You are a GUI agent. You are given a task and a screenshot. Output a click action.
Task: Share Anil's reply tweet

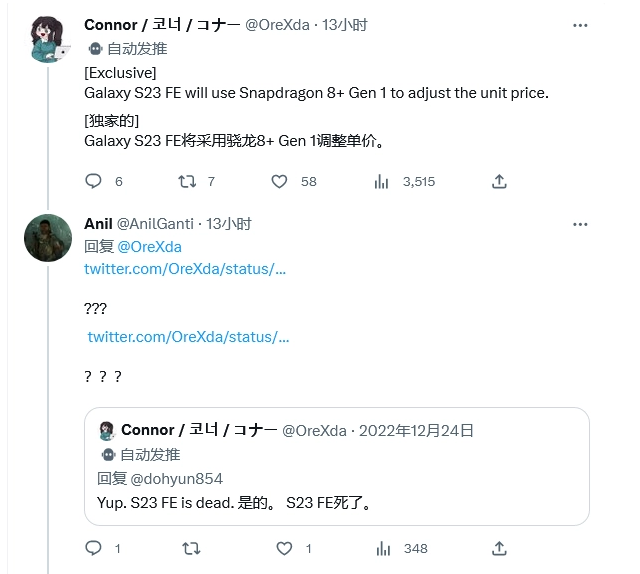499,548
